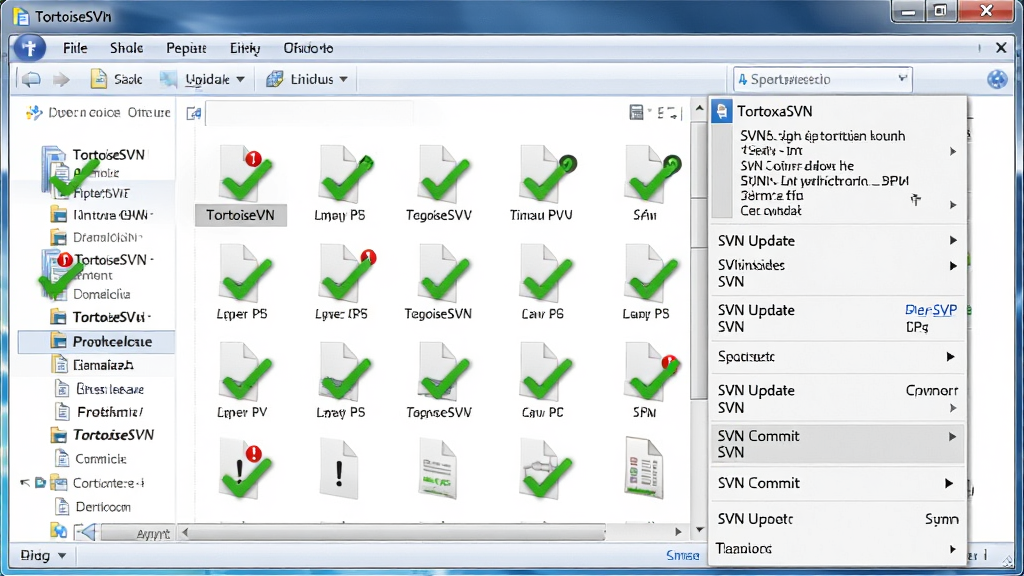Select Derticocm item in tree
The image size is (1024, 576).
pyautogui.click(x=93, y=507)
